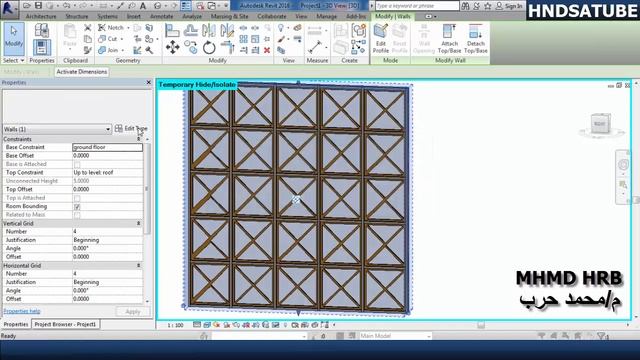This screenshot has width=640, height=360.
Task: Click Match Type Properties icon in Clipboard
Action: 87,50
